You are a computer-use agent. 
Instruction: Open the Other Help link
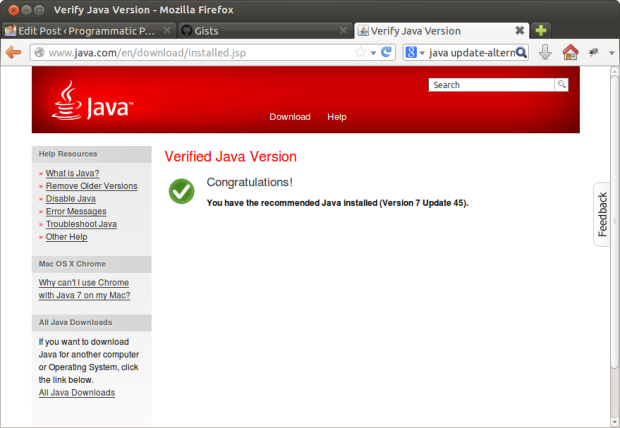click(x=66, y=237)
